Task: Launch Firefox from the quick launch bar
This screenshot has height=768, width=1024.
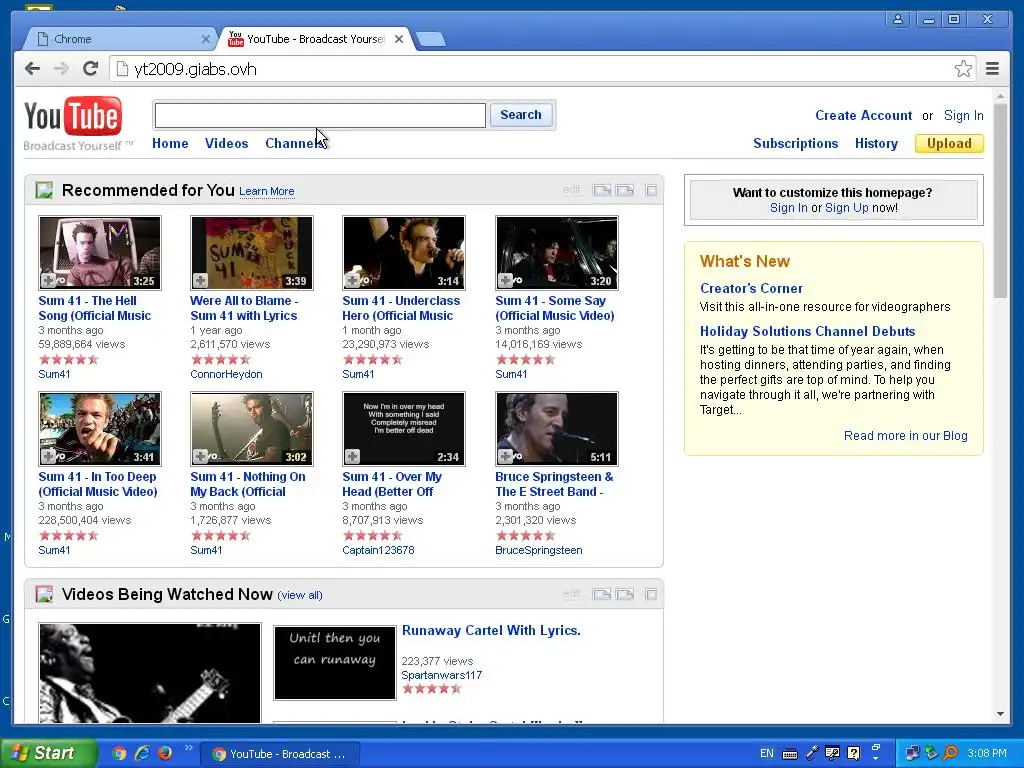Action: 165,753
